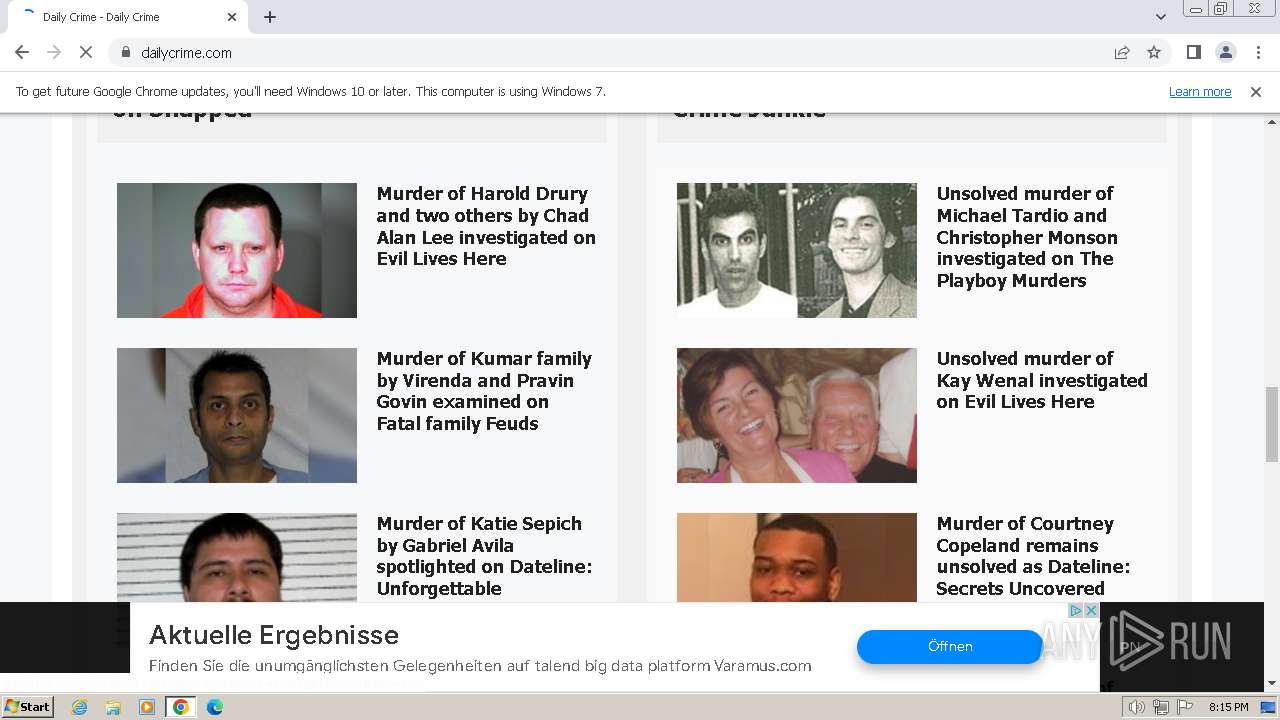Click the Tardio and Monson photo thumbnail
Screen dimensions: 1280x720
coord(797,250)
